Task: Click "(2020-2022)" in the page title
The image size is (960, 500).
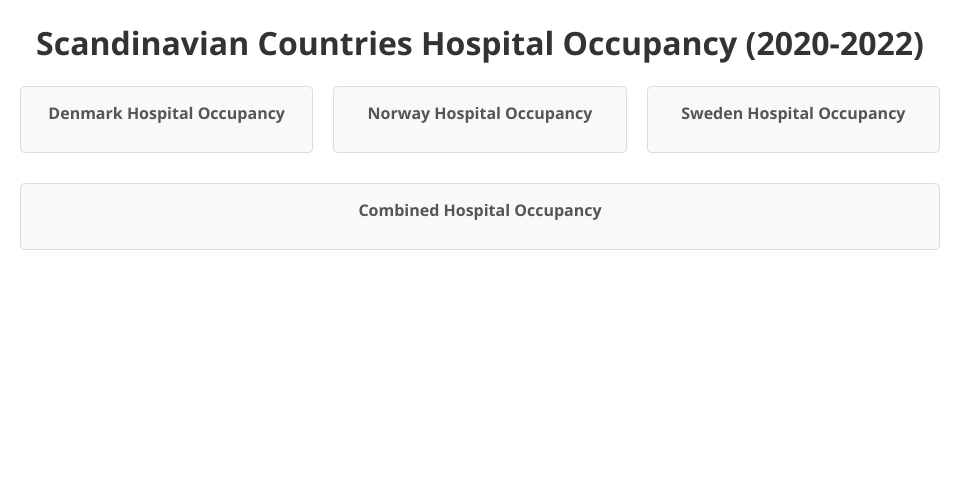Action: (x=834, y=45)
